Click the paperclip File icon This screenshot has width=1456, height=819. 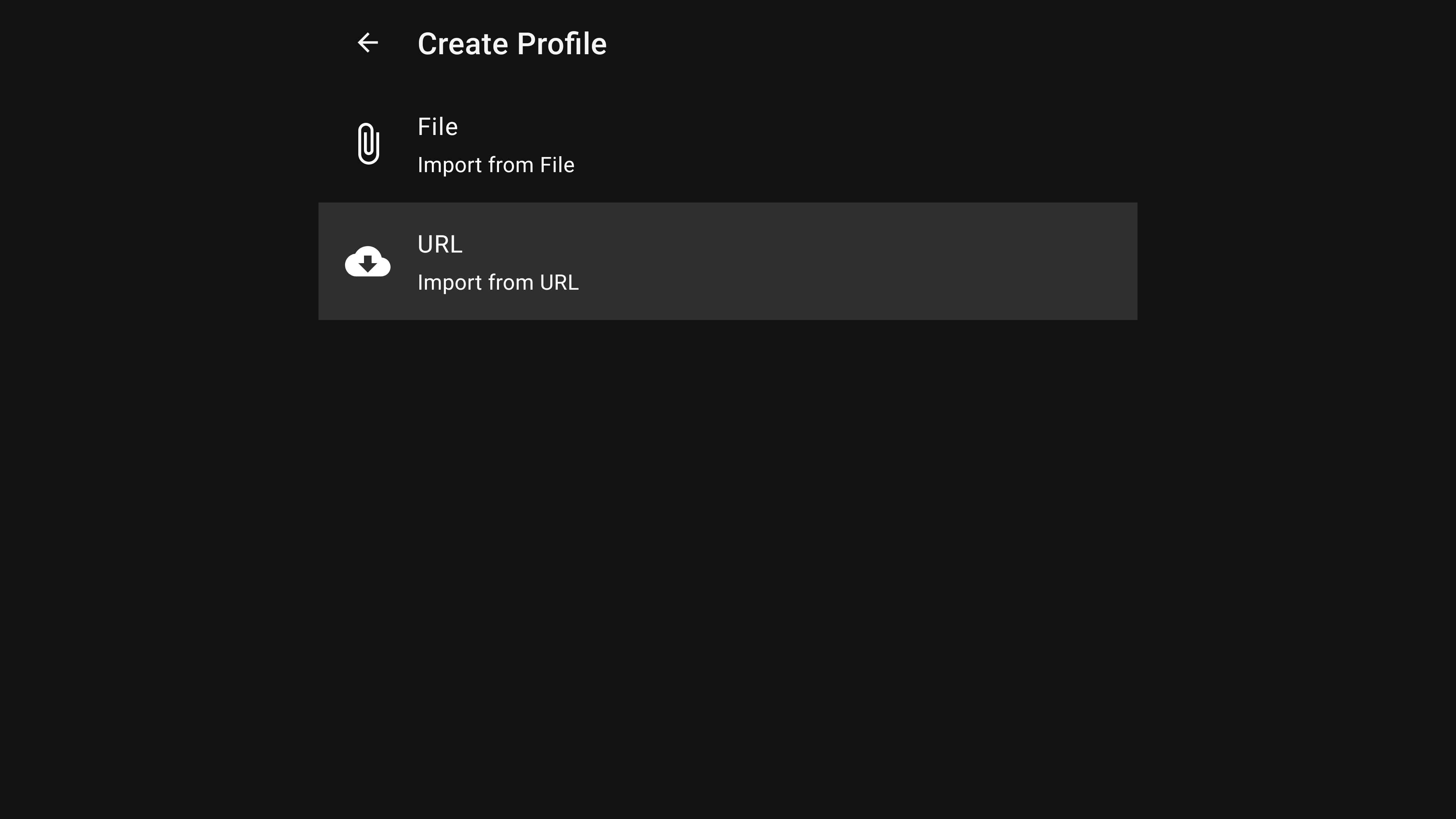[x=368, y=144]
